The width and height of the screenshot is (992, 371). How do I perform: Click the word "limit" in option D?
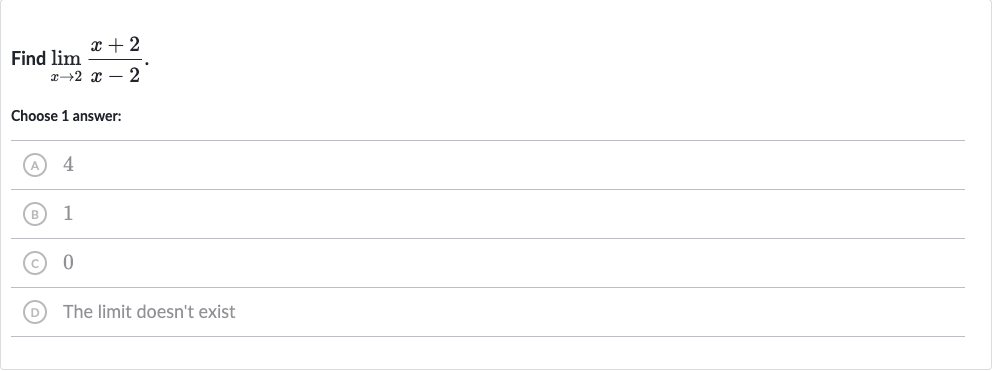(115, 311)
